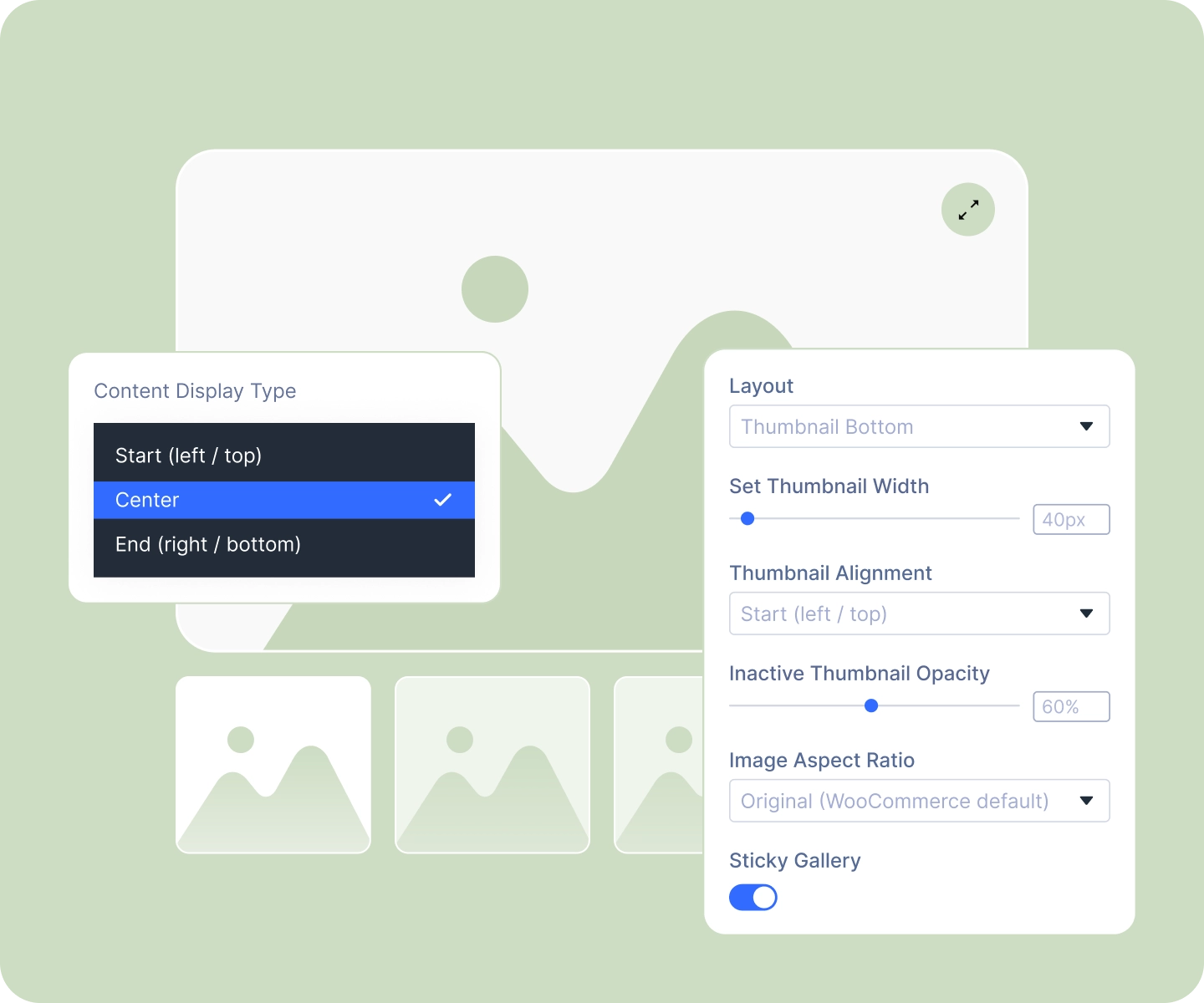Select Start (left / top) menu option
The image size is (1204, 1003).
(284, 456)
